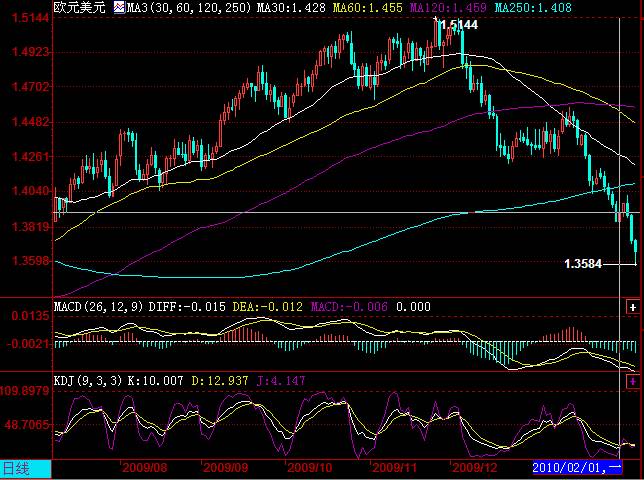Click the MA3 indicator chart icon
This screenshot has height=480, width=644.
(119, 7)
